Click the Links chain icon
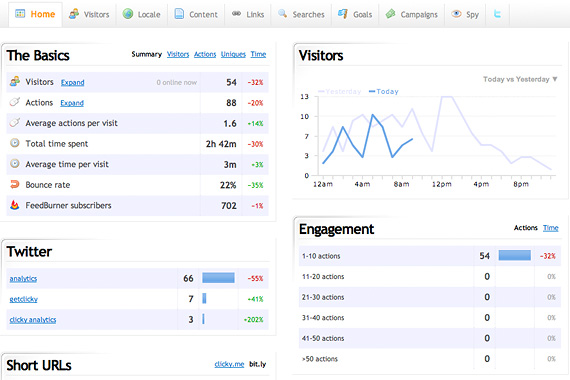This screenshot has height=380, width=570. pos(236,14)
